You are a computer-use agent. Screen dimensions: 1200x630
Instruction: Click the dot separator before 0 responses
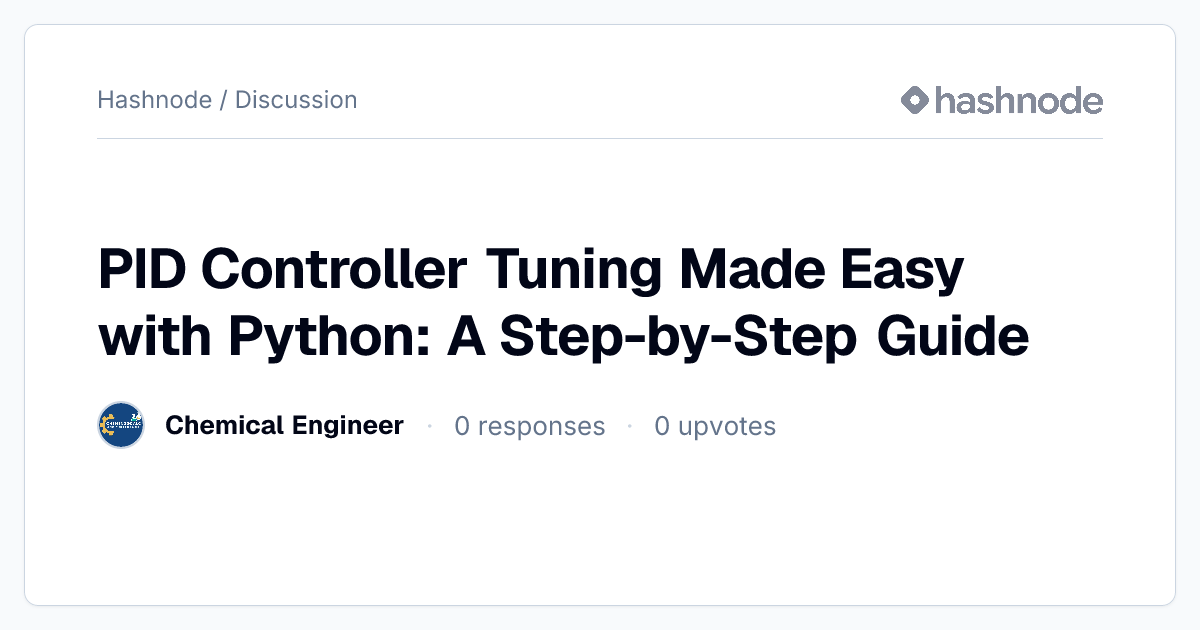tap(429, 426)
